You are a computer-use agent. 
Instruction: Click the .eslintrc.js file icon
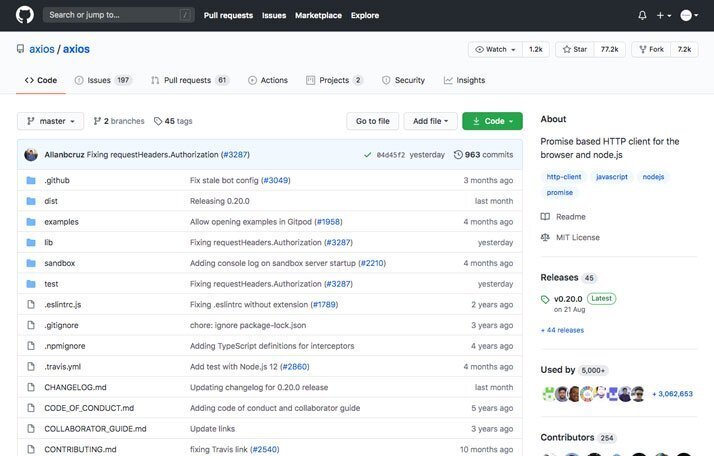(x=31, y=304)
